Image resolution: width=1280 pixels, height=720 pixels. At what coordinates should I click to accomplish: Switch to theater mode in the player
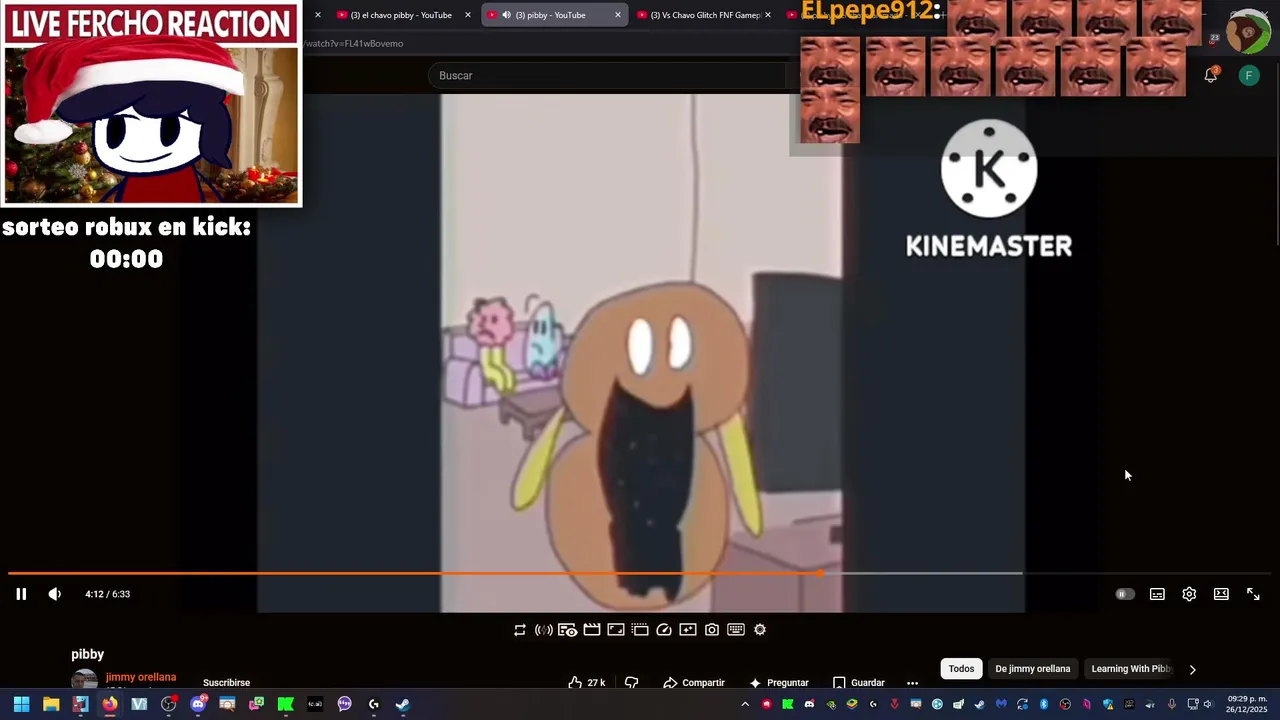[1221, 594]
